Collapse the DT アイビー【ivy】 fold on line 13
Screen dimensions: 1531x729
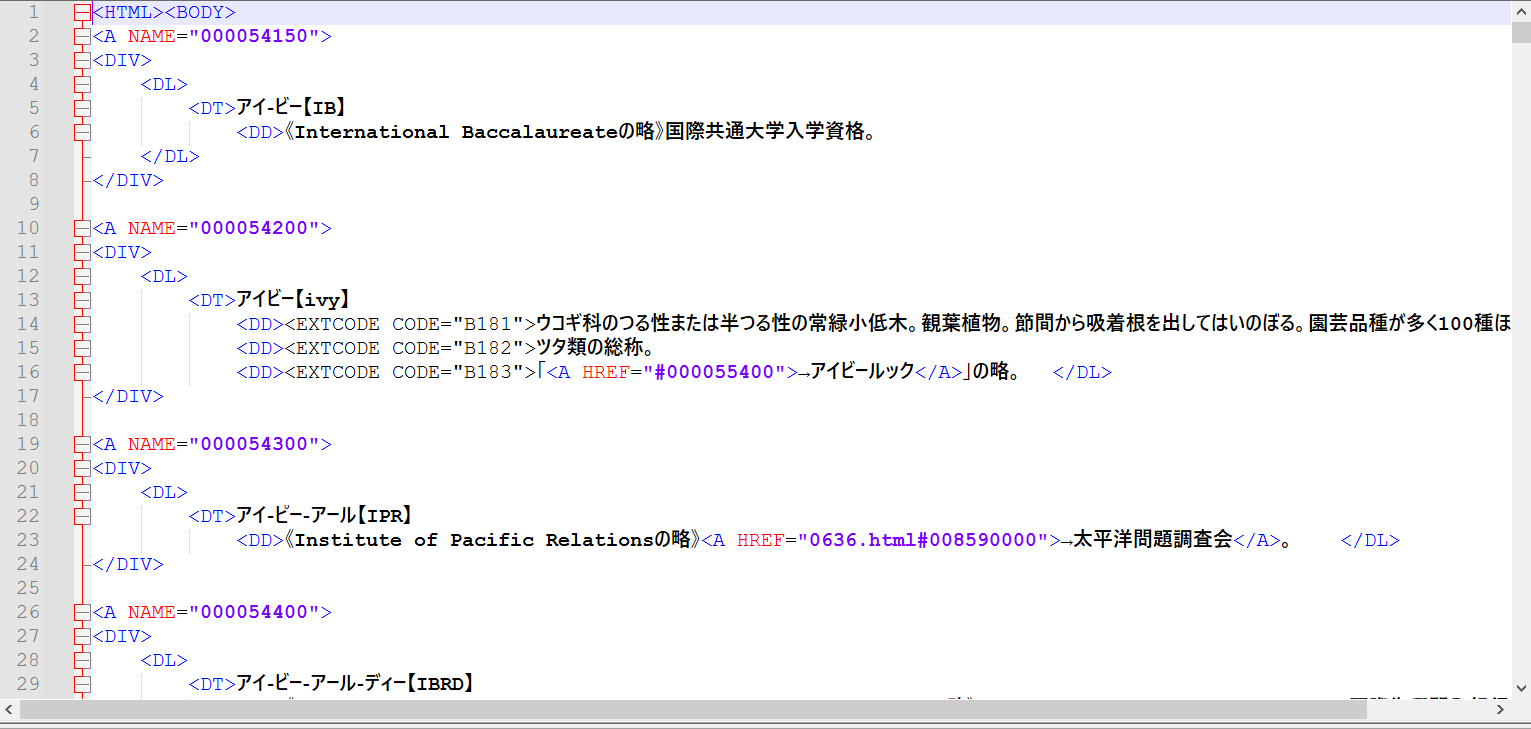(x=81, y=300)
